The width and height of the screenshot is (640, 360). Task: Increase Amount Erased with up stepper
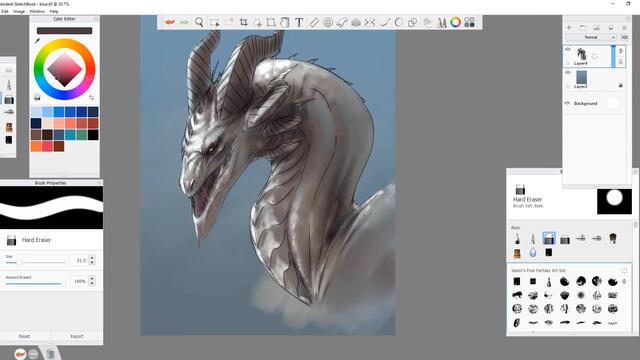tap(92, 278)
